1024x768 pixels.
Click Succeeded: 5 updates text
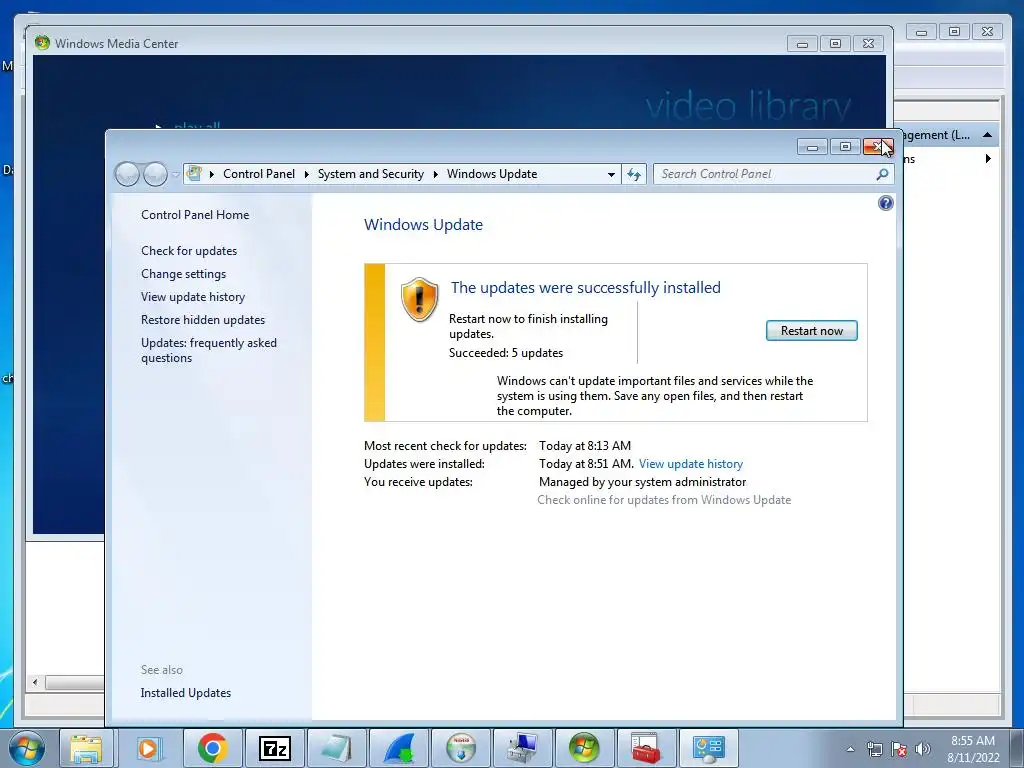(505, 353)
